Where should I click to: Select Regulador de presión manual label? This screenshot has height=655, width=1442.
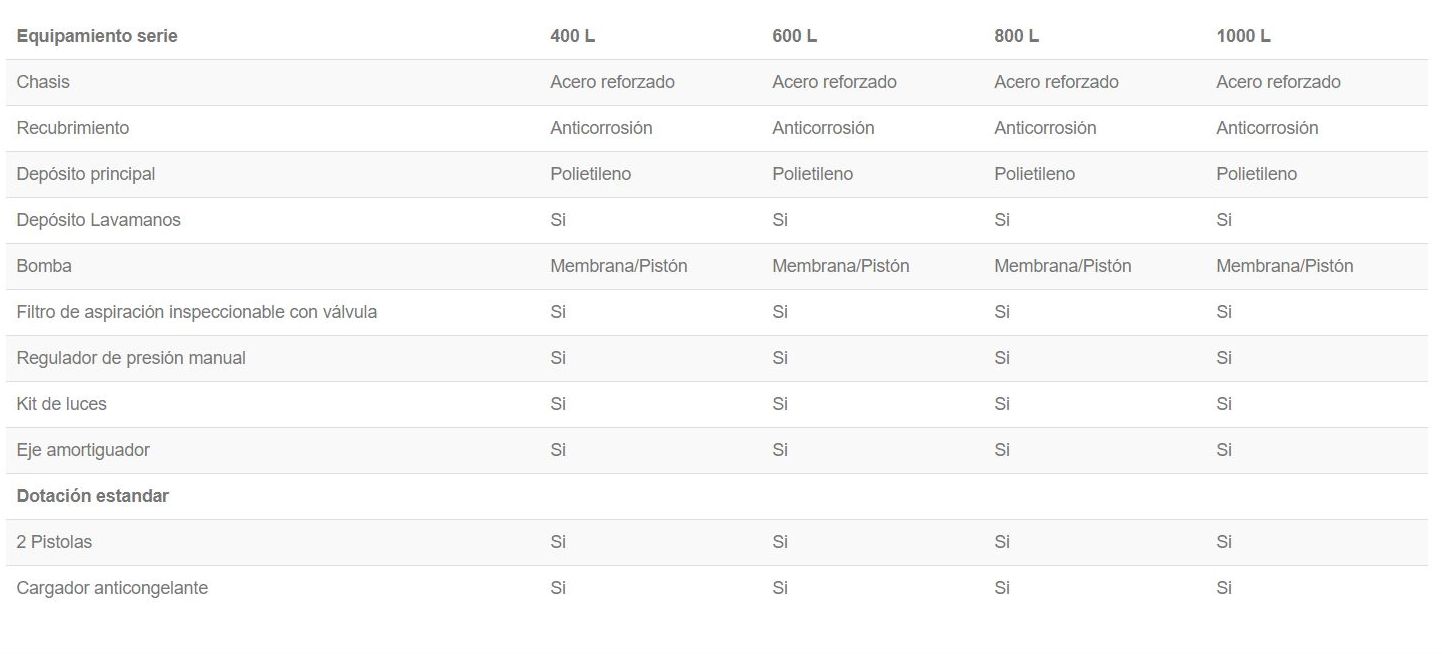point(131,358)
